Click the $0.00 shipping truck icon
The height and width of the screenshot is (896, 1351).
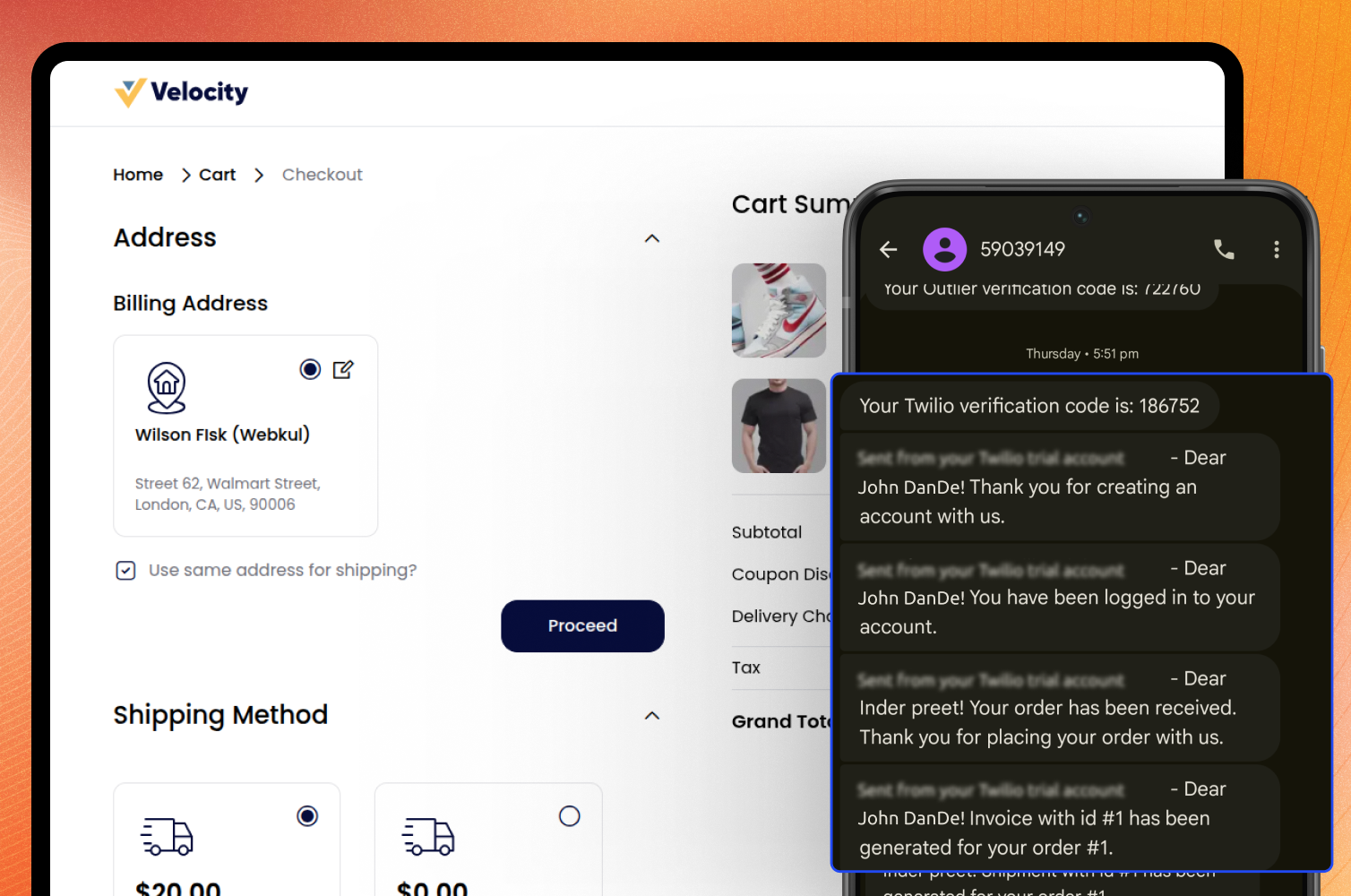click(428, 836)
